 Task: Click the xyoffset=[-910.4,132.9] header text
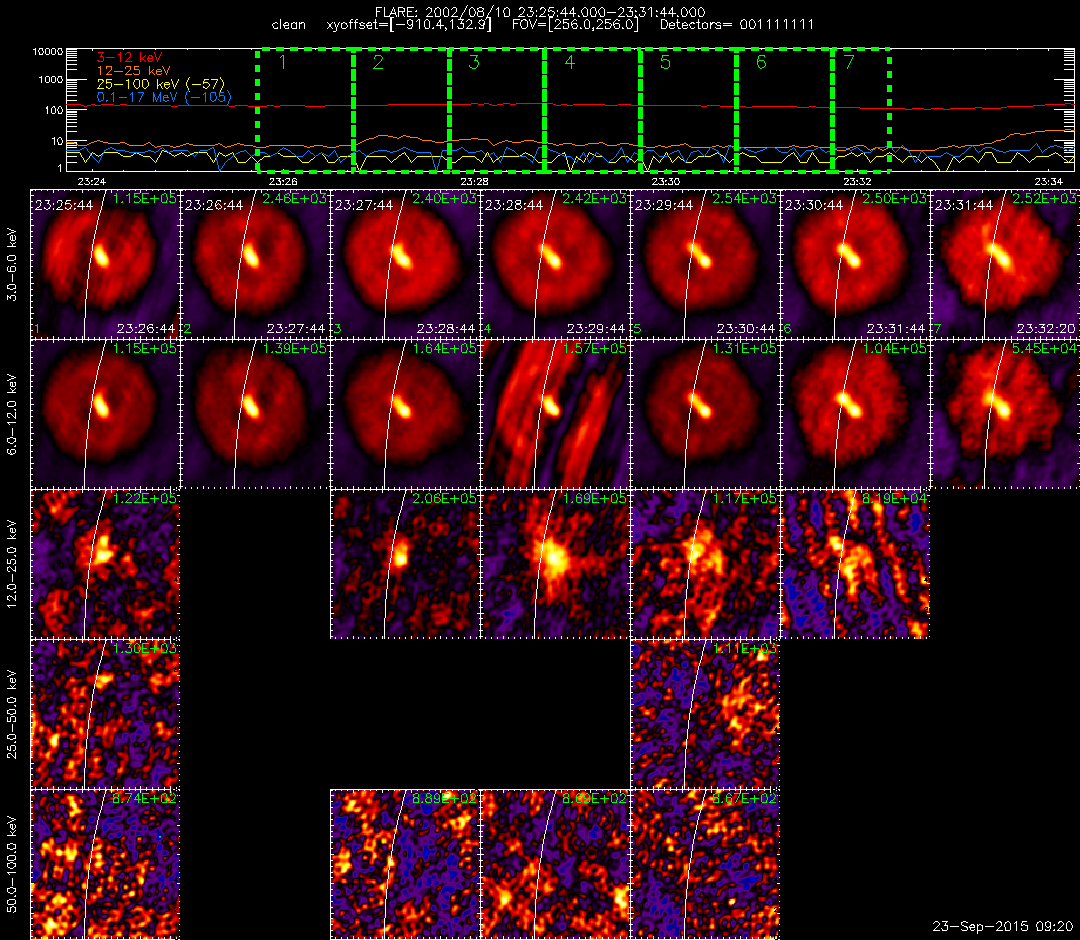click(409, 25)
